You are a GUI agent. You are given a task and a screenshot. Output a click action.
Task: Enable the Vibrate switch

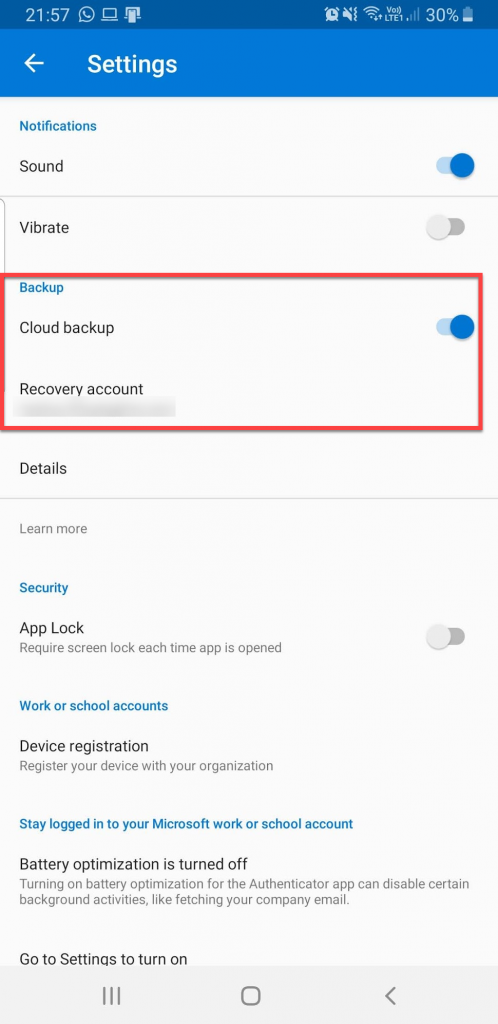click(x=445, y=227)
